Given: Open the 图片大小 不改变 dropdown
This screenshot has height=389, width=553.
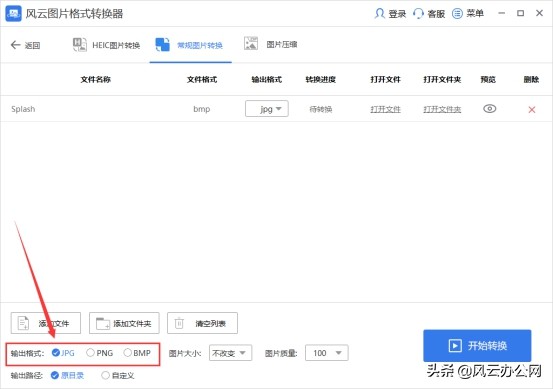Looking at the screenshot, I should [230, 353].
